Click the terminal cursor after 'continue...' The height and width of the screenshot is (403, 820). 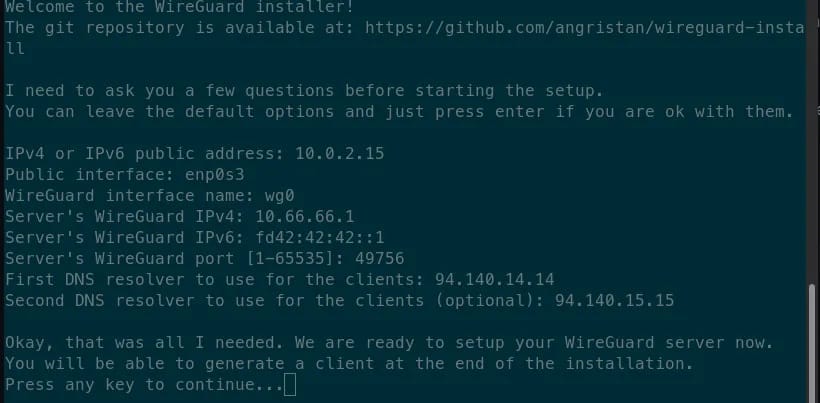[290, 385]
